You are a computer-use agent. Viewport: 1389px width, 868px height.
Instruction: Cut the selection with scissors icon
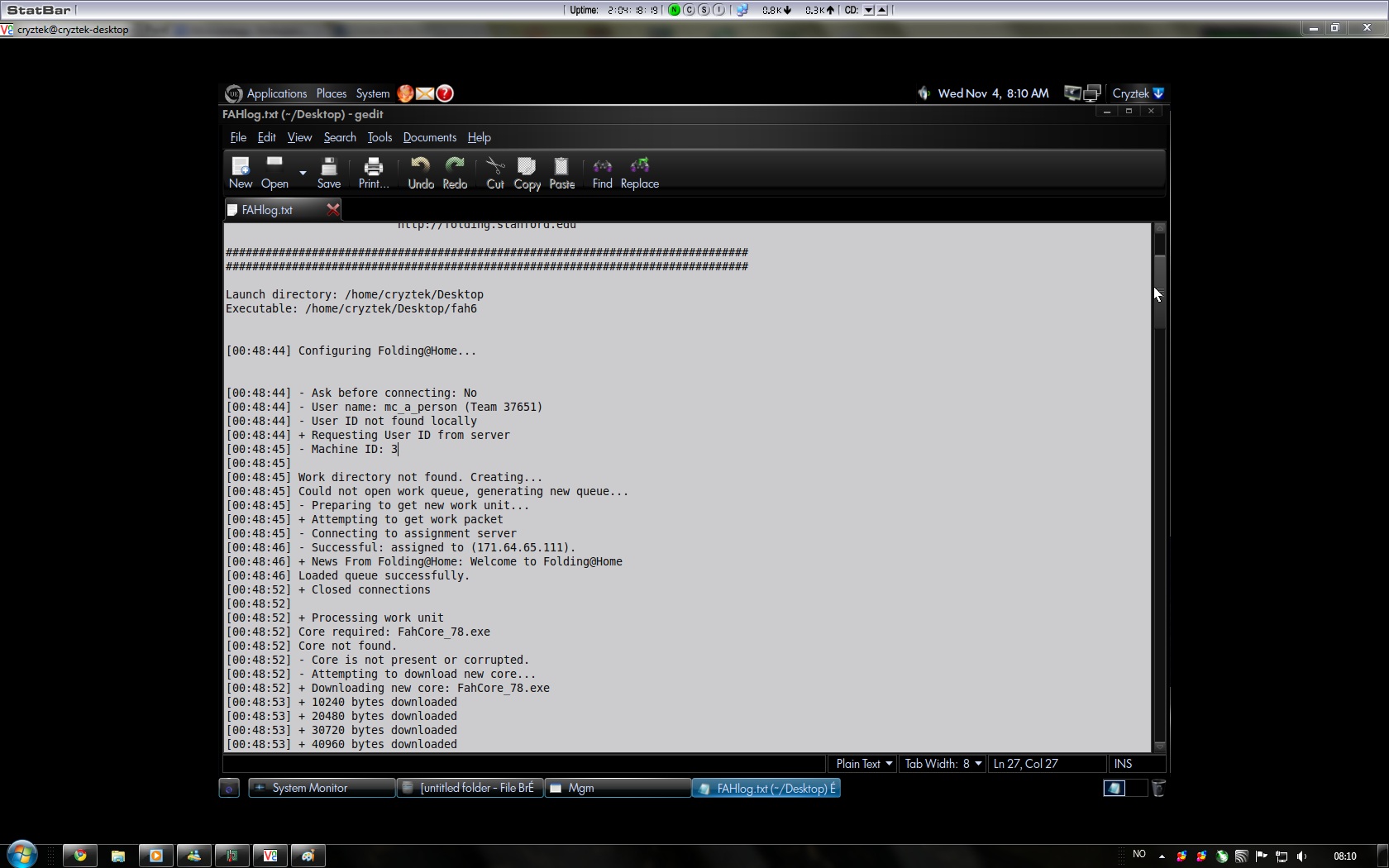click(x=495, y=173)
